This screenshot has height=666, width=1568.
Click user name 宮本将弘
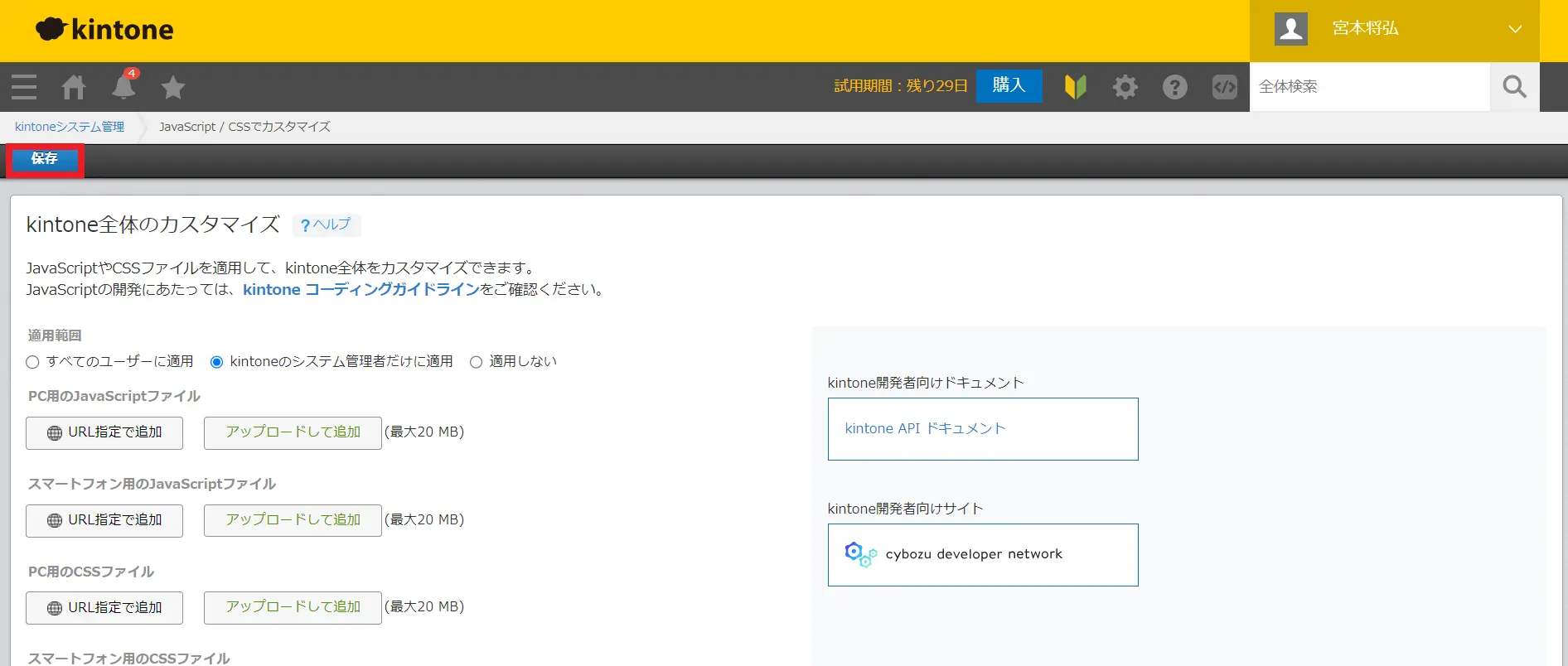pyautogui.click(x=1365, y=28)
